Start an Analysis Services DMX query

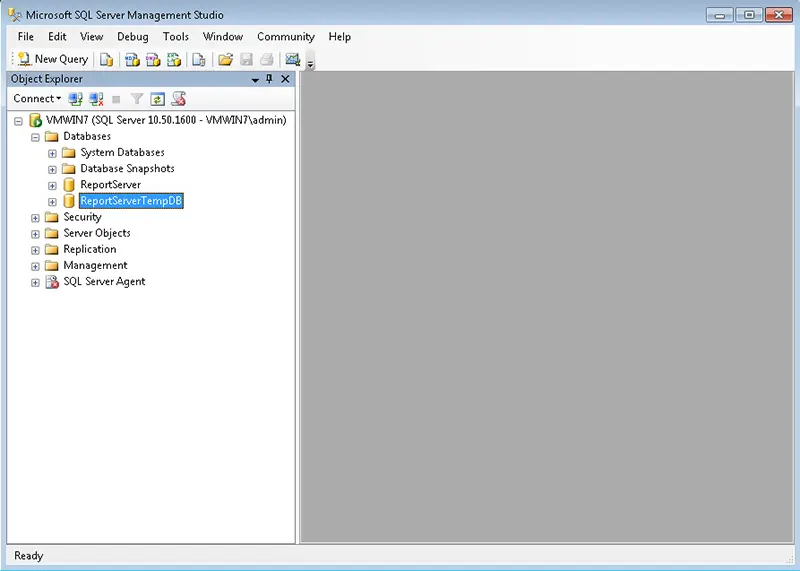click(153, 60)
